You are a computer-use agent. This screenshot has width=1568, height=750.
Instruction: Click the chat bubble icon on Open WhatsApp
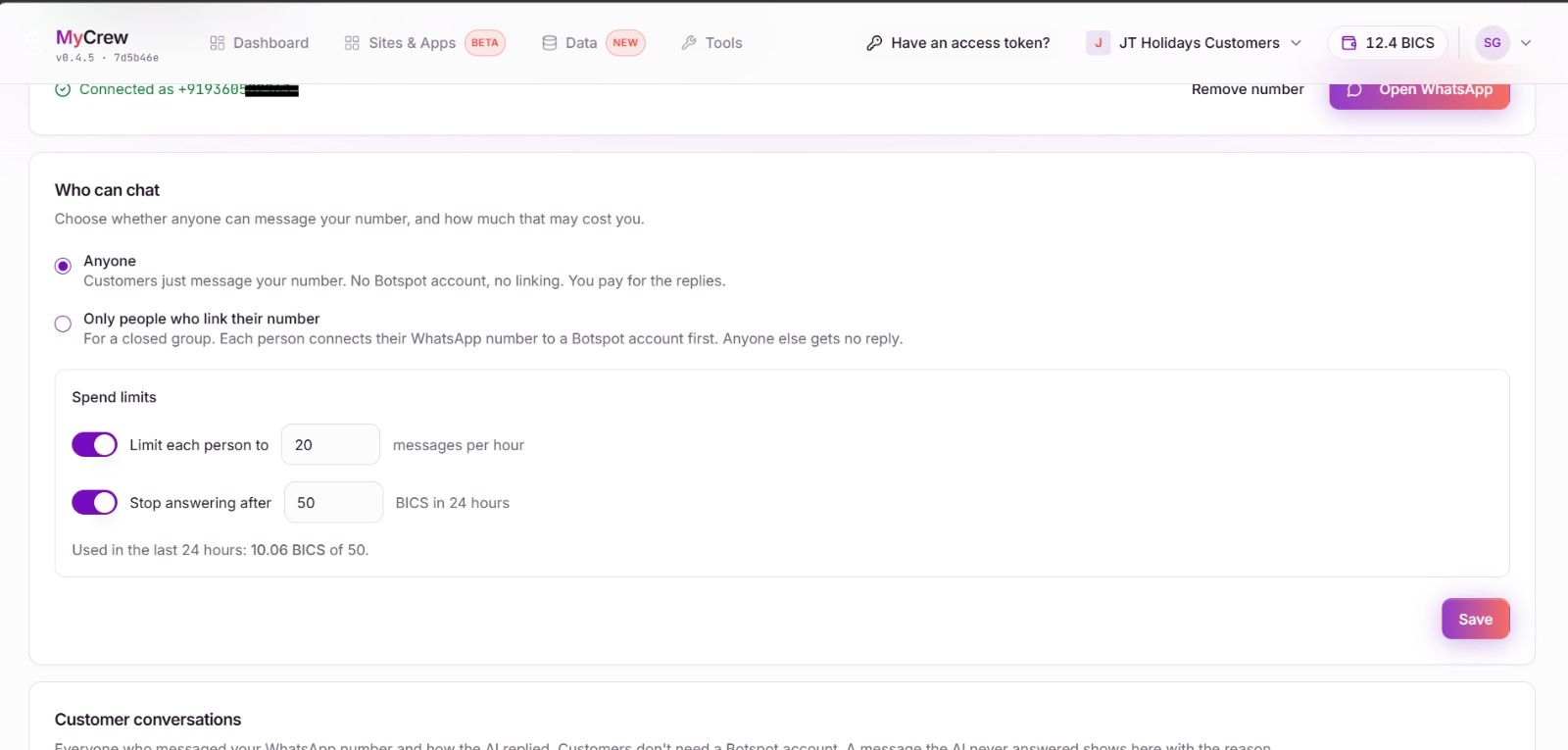point(1354,89)
